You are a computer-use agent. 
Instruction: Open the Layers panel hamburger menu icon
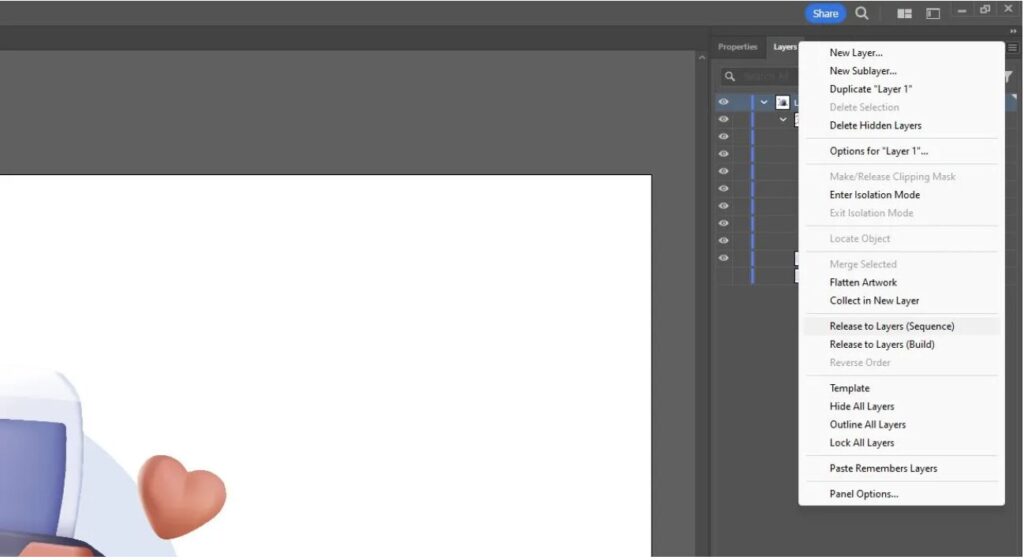pos(1012,48)
